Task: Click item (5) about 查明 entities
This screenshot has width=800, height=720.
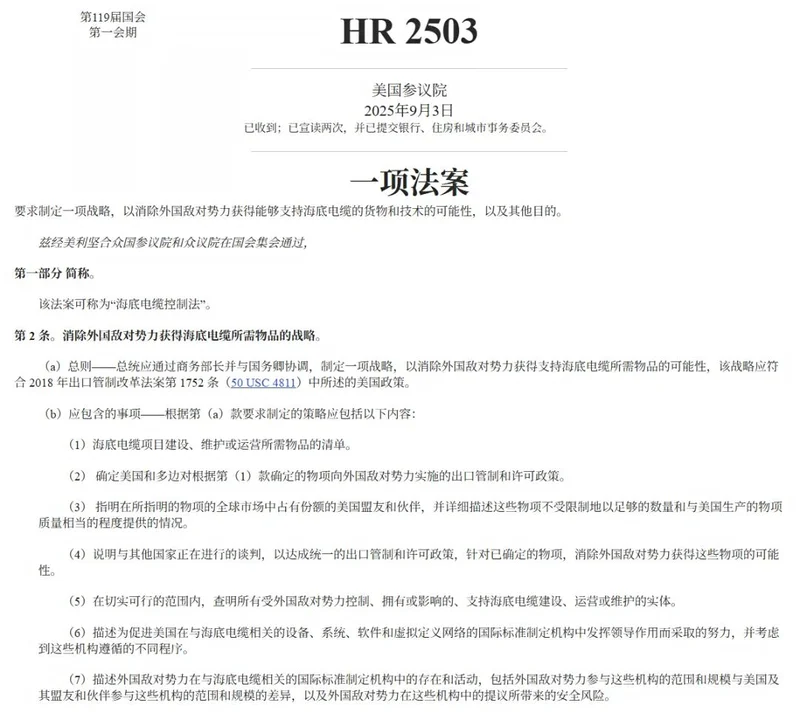Action: pyautogui.click(x=373, y=601)
